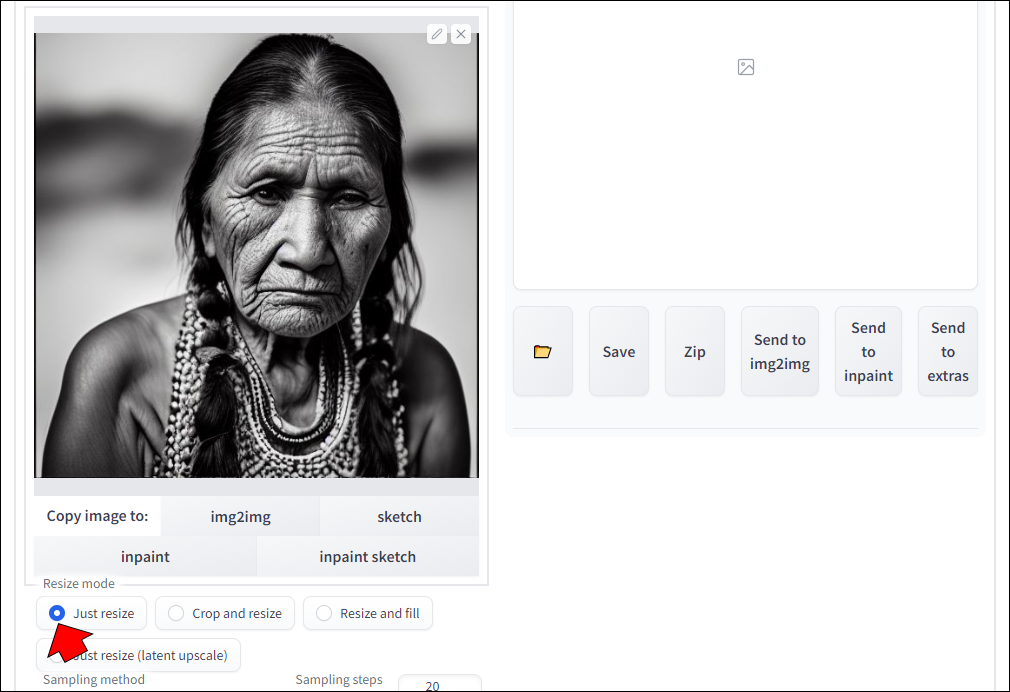Copy image to inpaint sketch
1010x692 pixels.
(x=368, y=557)
